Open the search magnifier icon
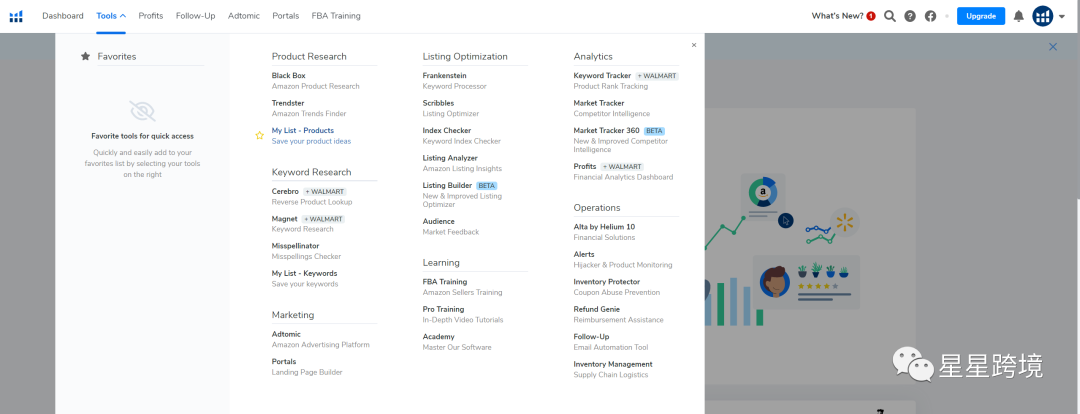The height and width of the screenshot is (414, 1080). [x=890, y=16]
